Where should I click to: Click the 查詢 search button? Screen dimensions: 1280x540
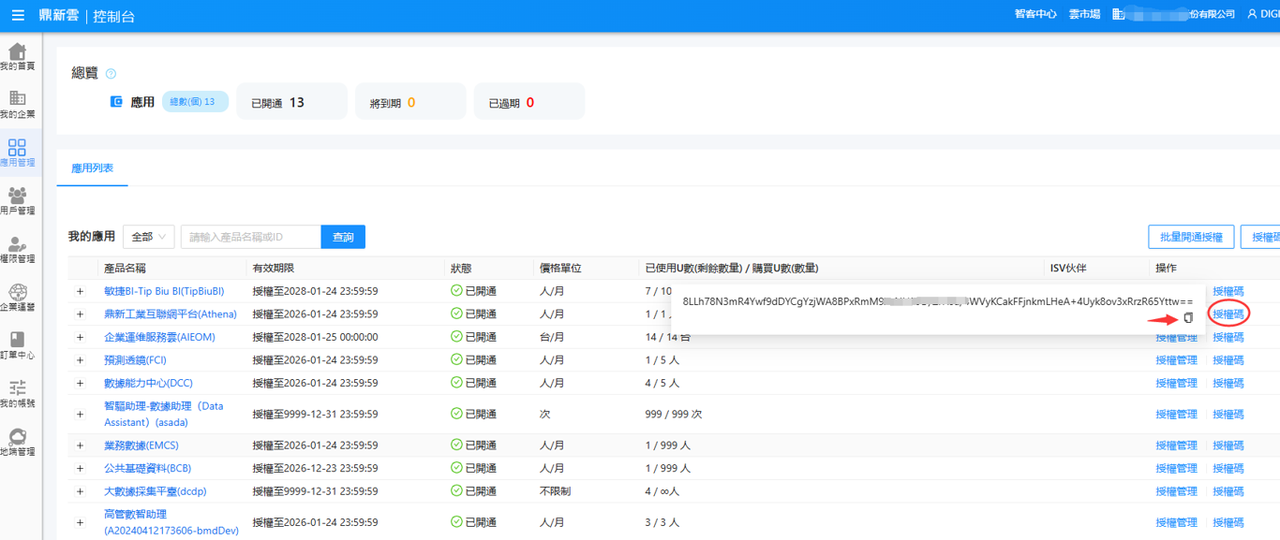click(x=343, y=237)
